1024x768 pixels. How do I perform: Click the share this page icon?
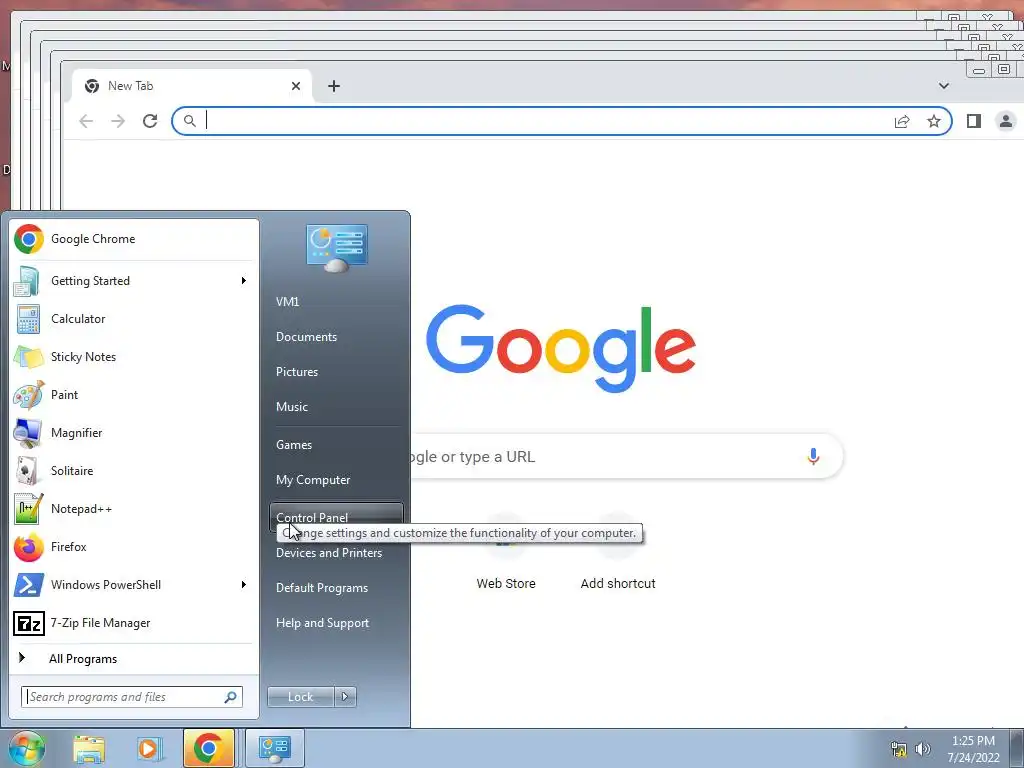(x=902, y=121)
